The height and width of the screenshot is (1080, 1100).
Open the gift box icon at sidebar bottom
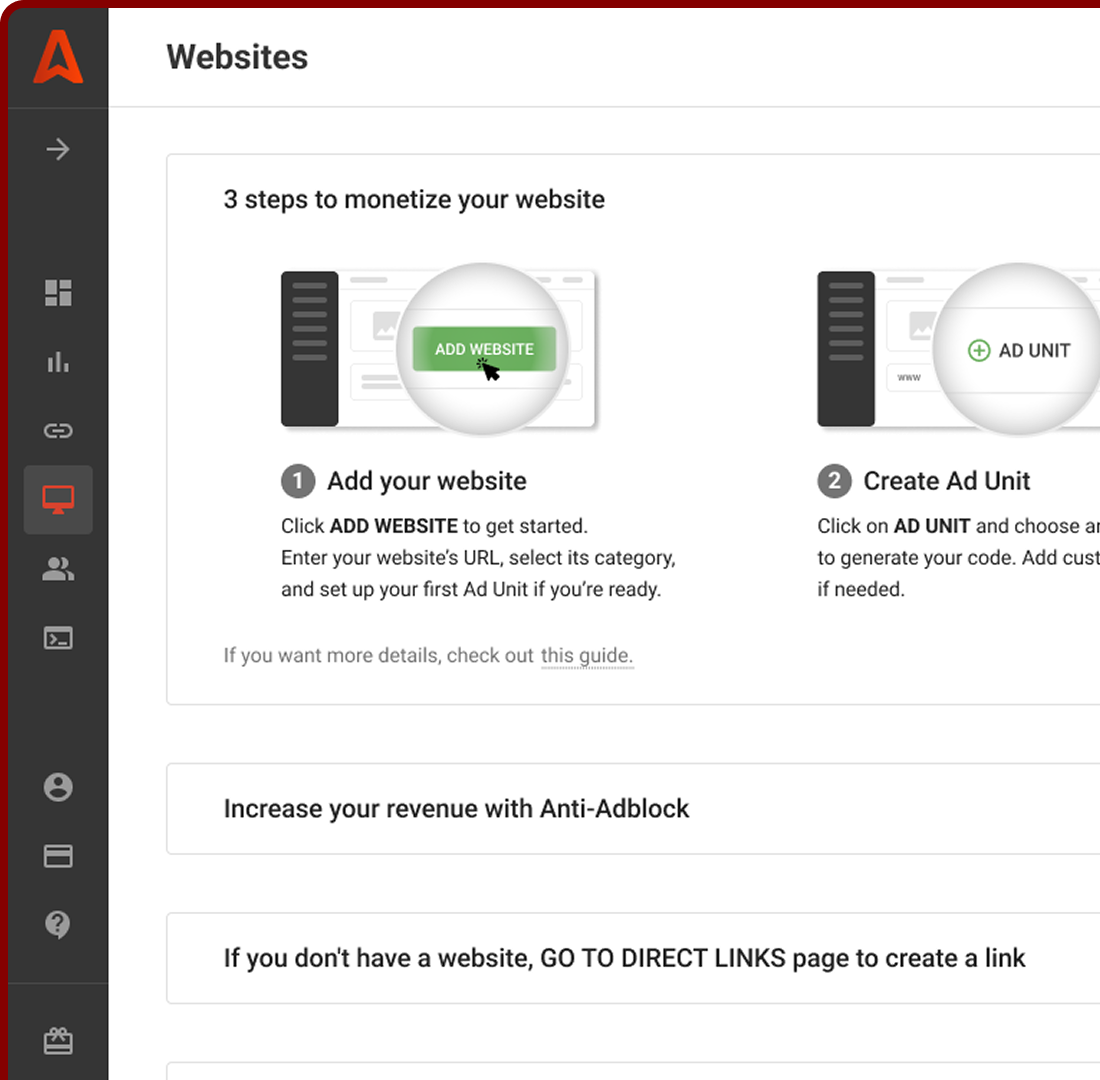(58, 1040)
